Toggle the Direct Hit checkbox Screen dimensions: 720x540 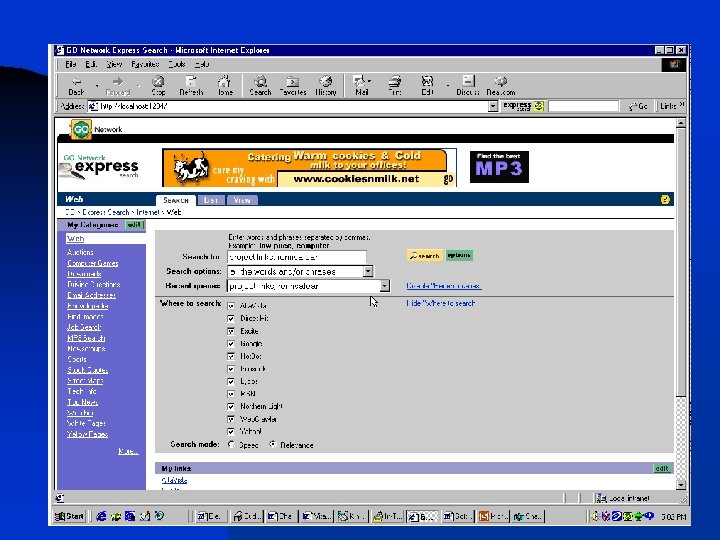coord(231,318)
